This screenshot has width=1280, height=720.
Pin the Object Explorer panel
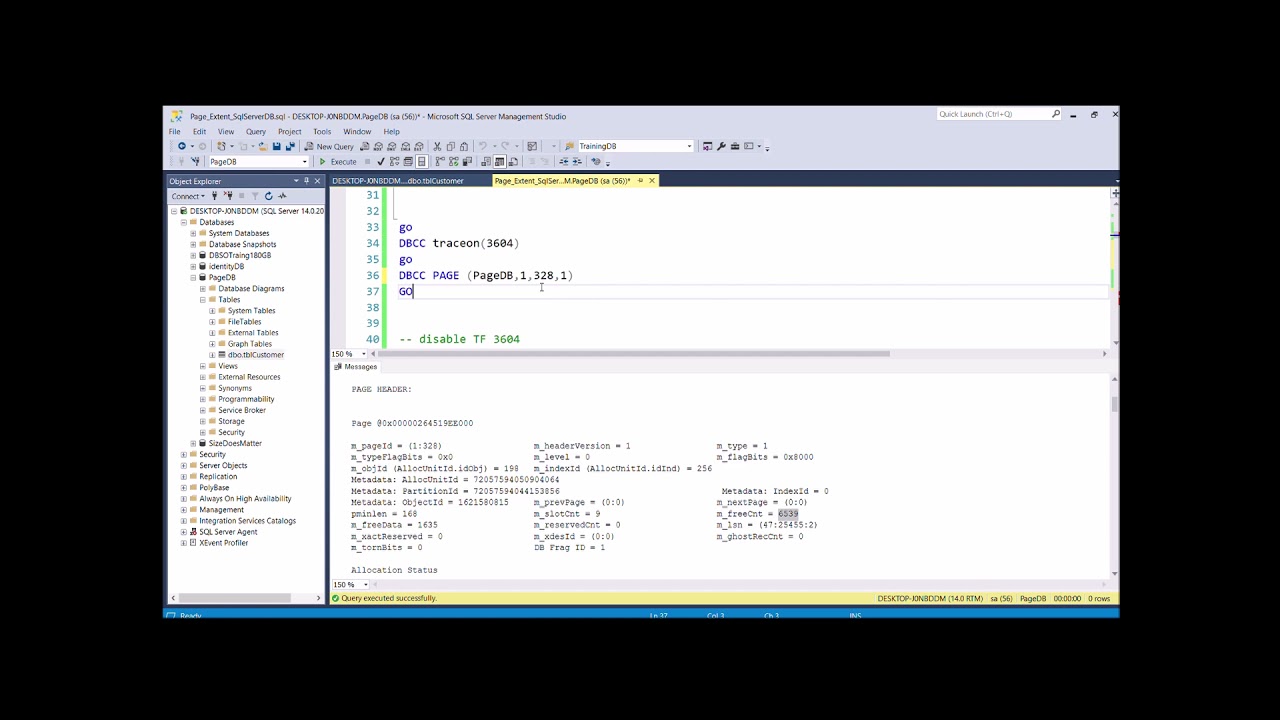(x=306, y=181)
